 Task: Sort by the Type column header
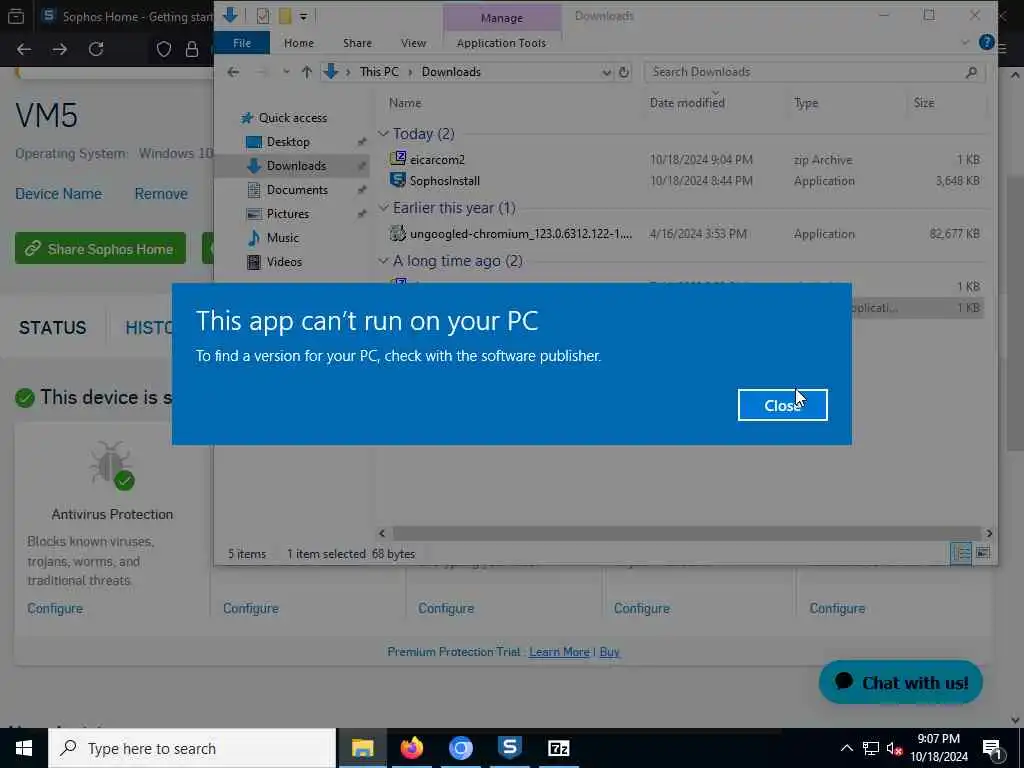click(806, 103)
